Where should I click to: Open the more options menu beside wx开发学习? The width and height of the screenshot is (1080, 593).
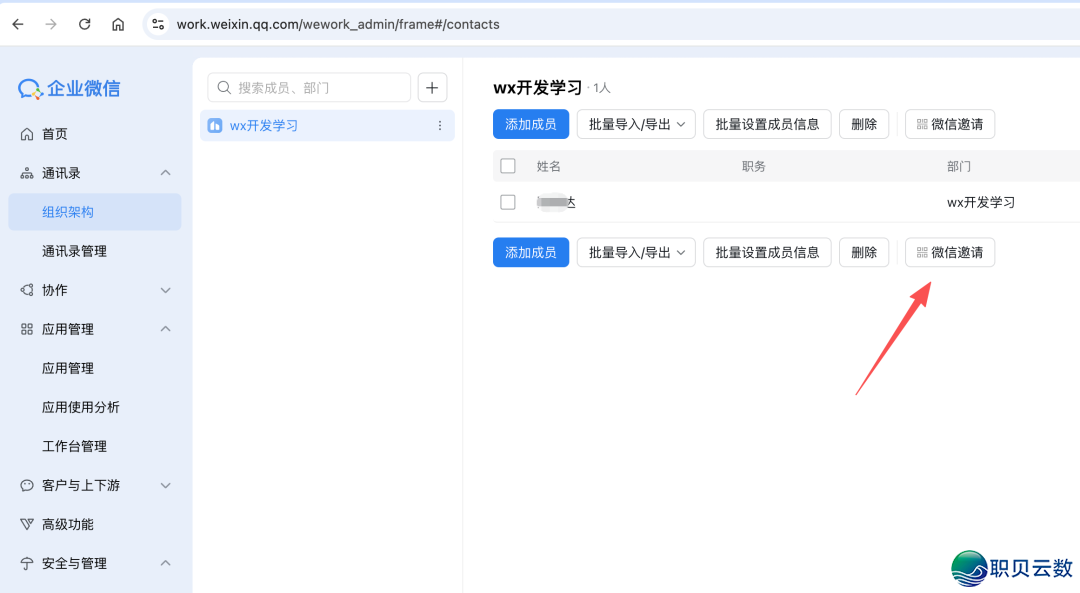tap(438, 125)
